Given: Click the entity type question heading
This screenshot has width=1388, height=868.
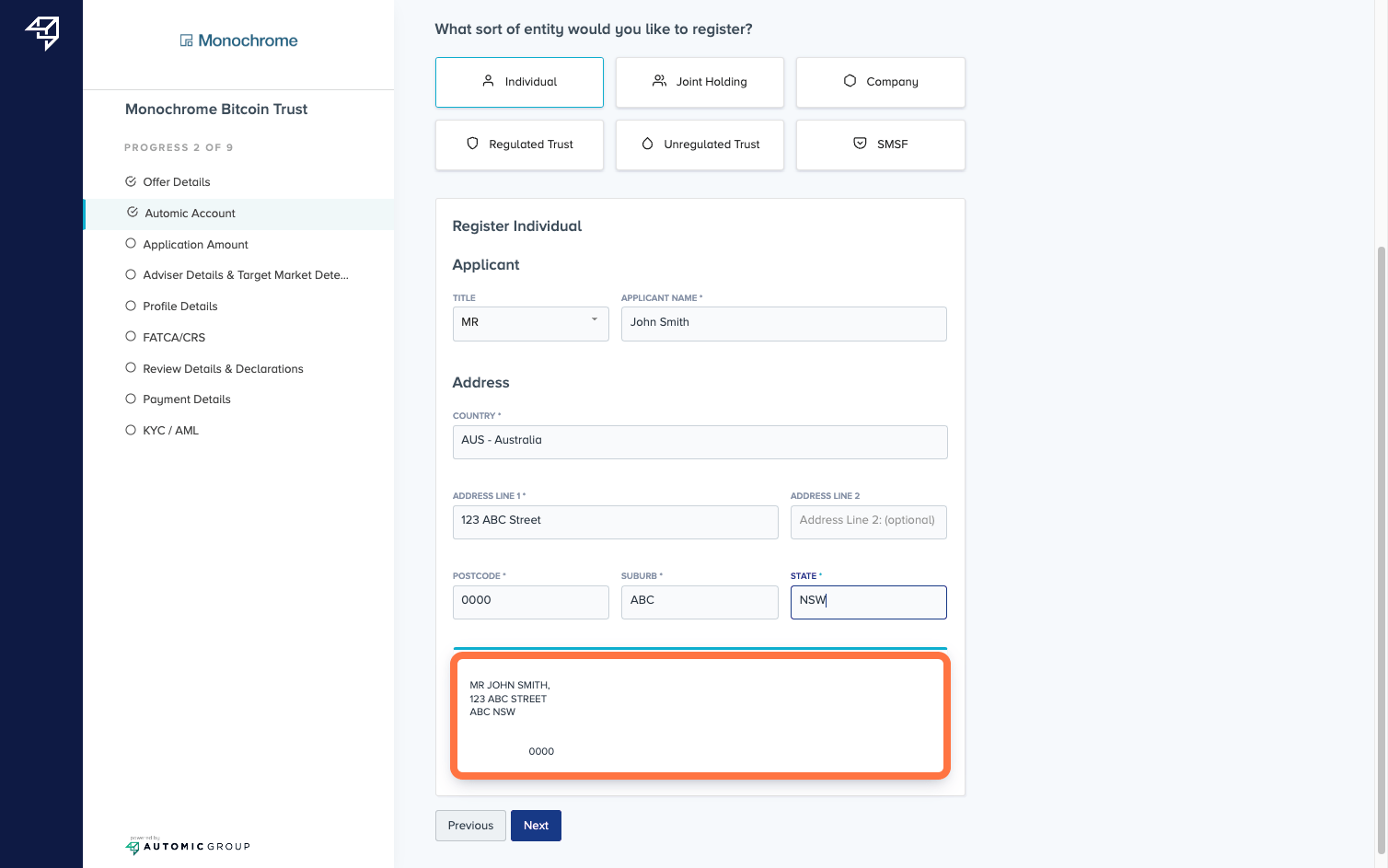Looking at the screenshot, I should 594,29.
